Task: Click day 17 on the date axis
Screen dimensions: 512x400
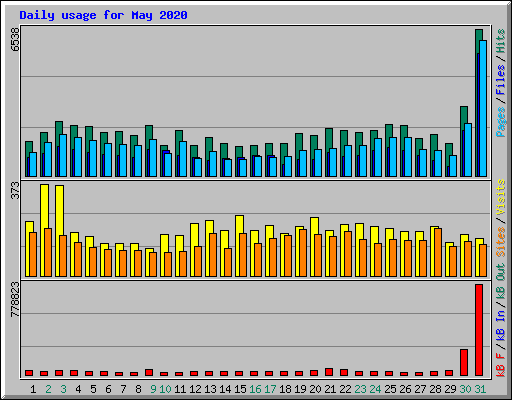Action: (270, 389)
